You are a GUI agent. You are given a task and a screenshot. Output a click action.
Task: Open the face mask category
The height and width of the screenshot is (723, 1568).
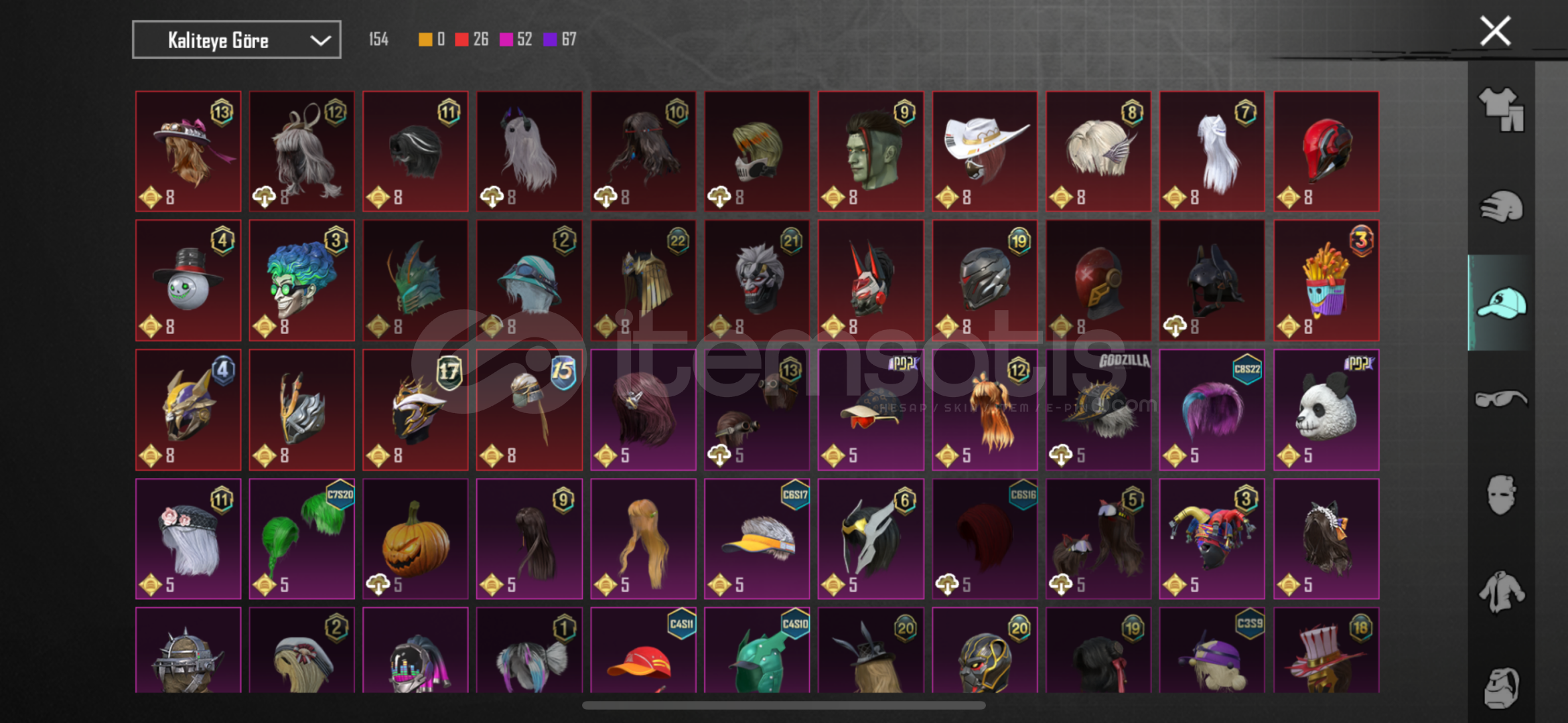1501,495
